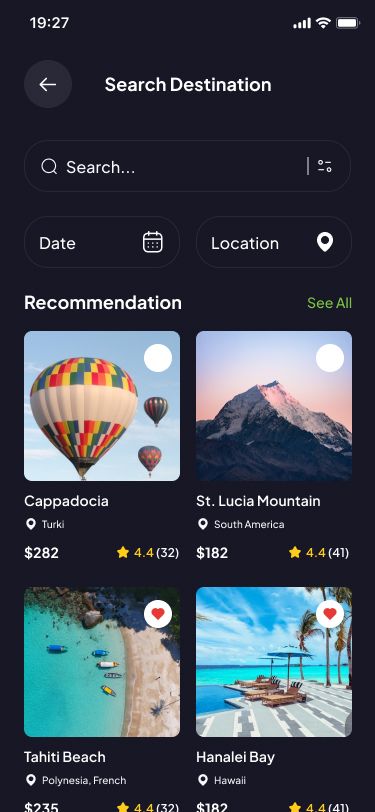The height and width of the screenshot is (812, 375).
Task: Open the Date picker field
Action: (102, 242)
